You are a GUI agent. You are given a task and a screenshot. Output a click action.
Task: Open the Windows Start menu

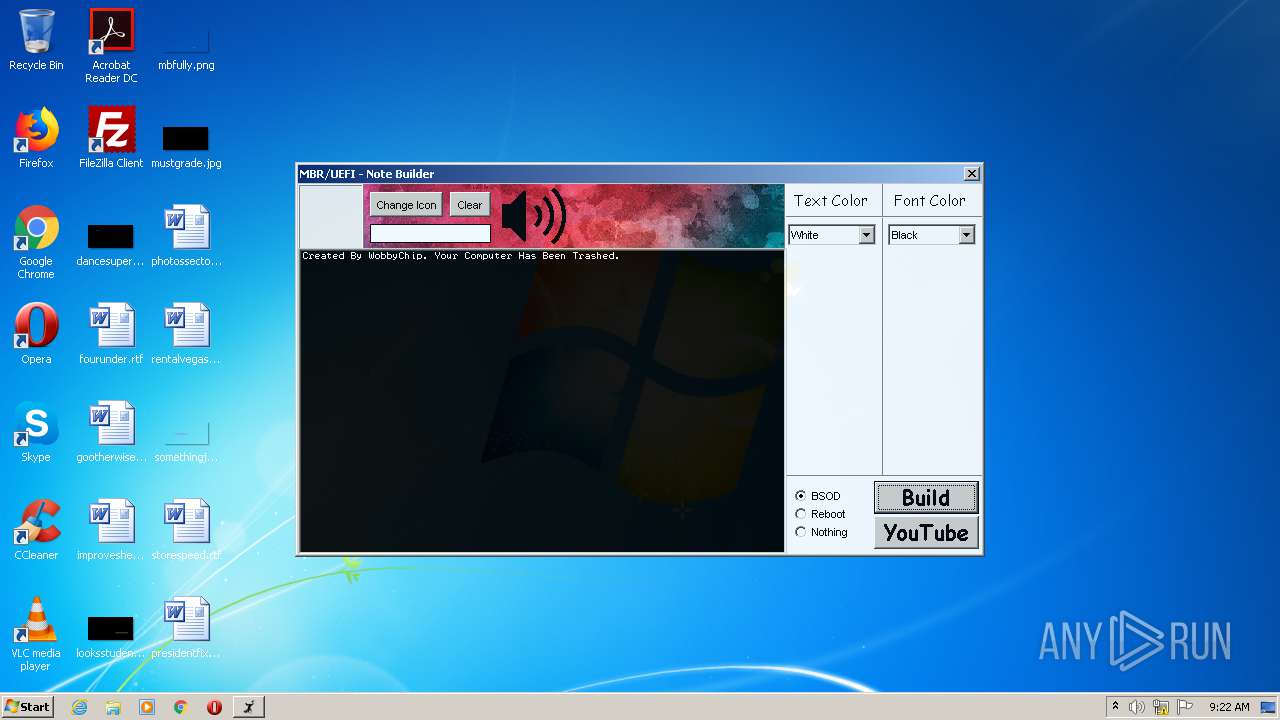pos(27,707)
